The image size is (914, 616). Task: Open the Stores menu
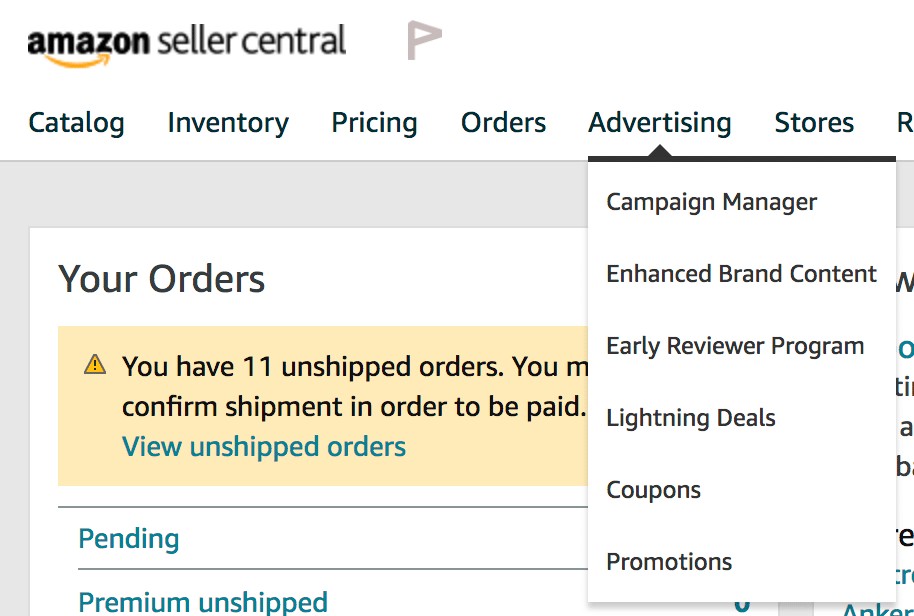[814, 123]
